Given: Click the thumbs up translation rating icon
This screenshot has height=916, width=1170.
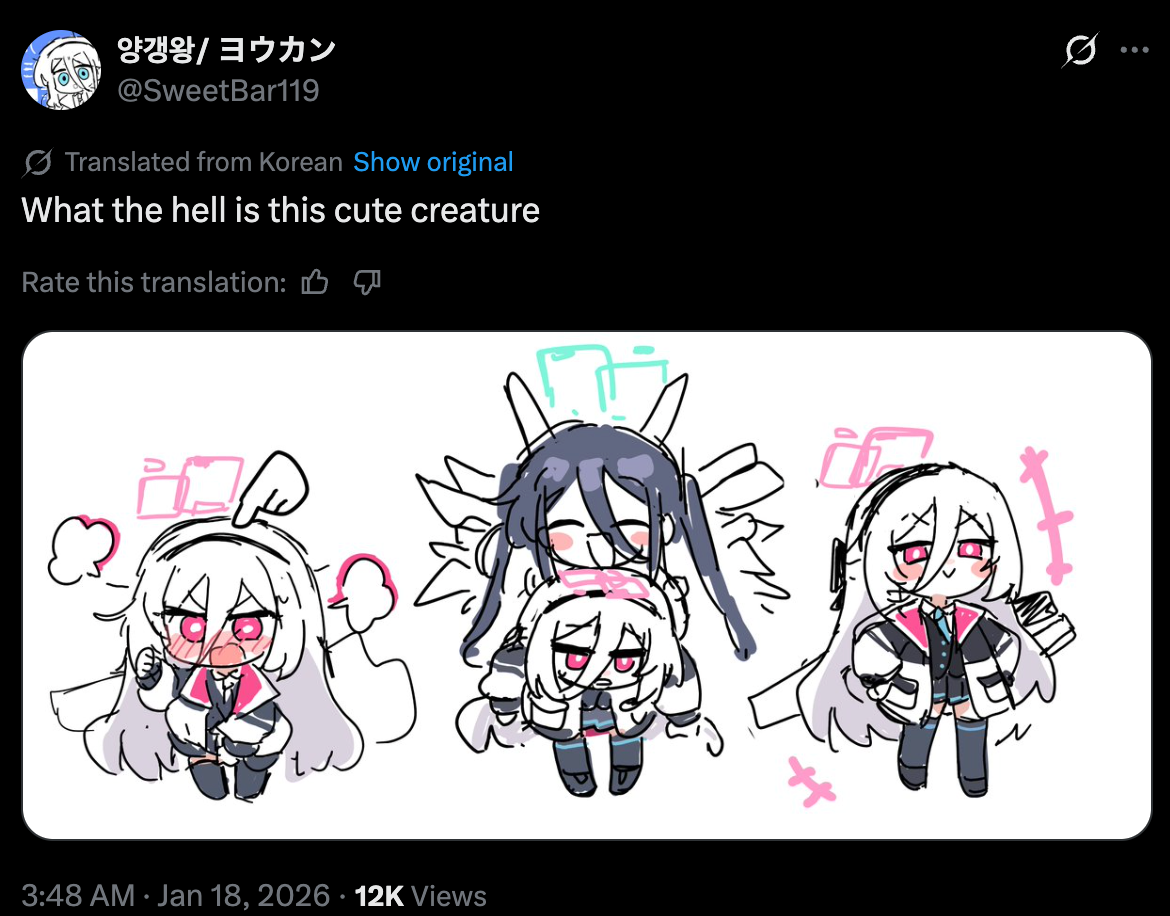Looking at the screenshot, I should pos(315,282).
